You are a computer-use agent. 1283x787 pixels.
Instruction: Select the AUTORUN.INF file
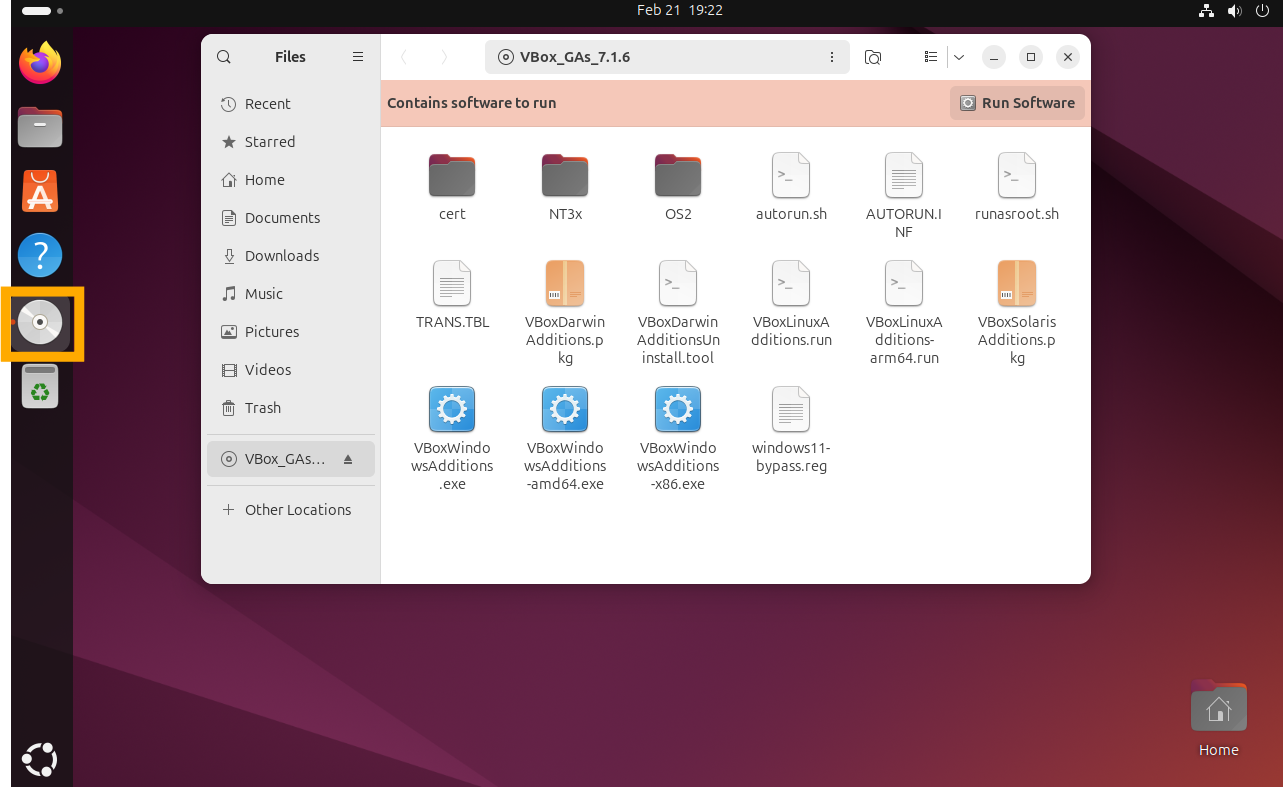904,196
